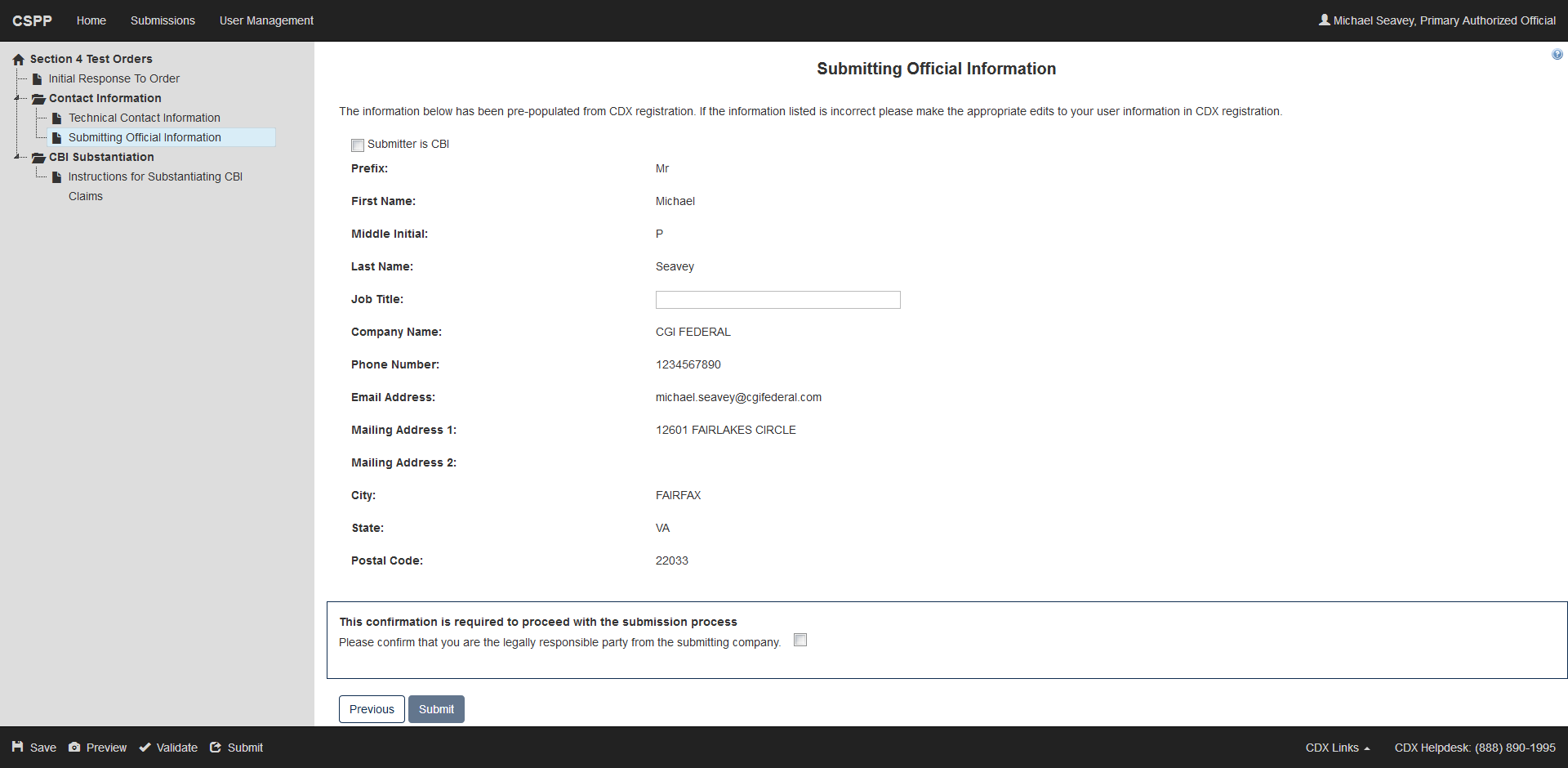This screenshot has width=1568, height=768.
Task: Click the Save disk icon in footer
Action: [x=17, y=747]
